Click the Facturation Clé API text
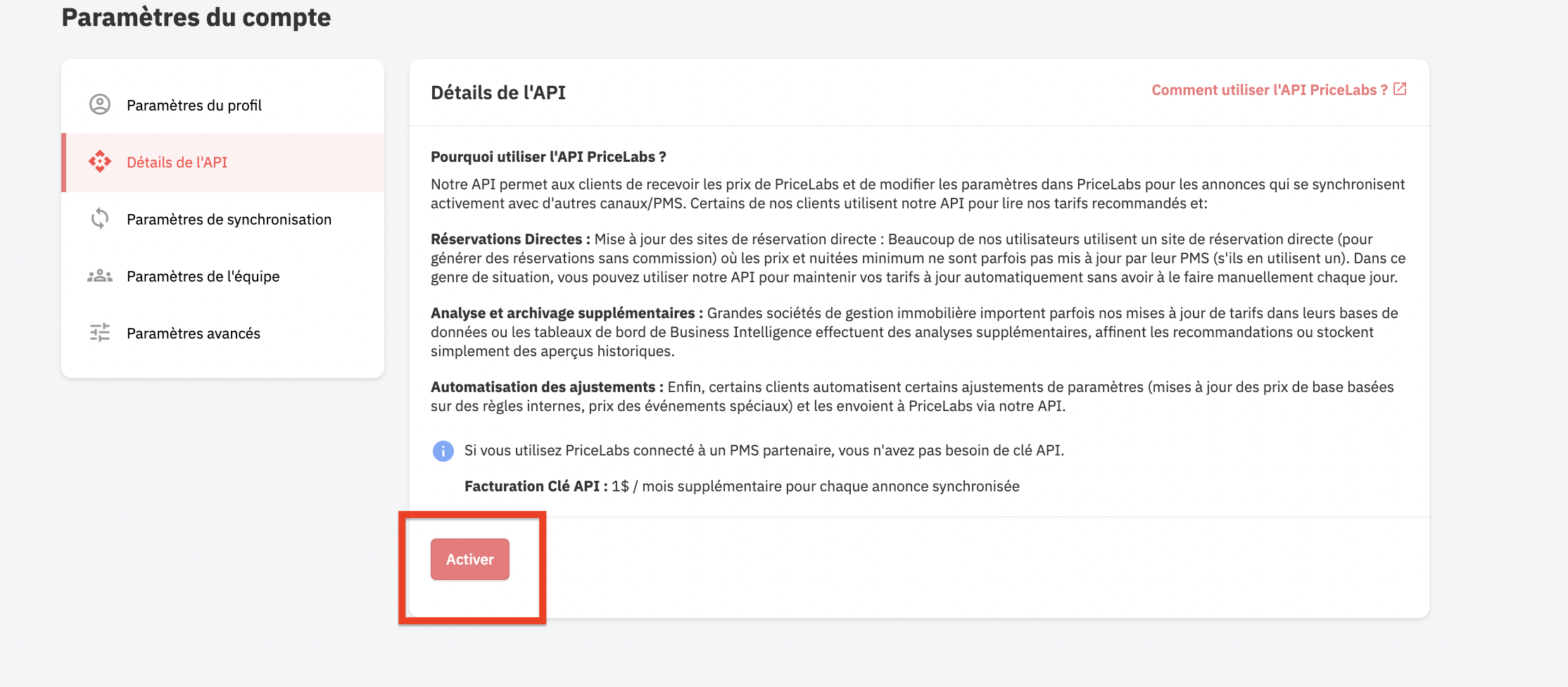The height and width of the screenshot is (687, 1568). [x=536, y=486]
